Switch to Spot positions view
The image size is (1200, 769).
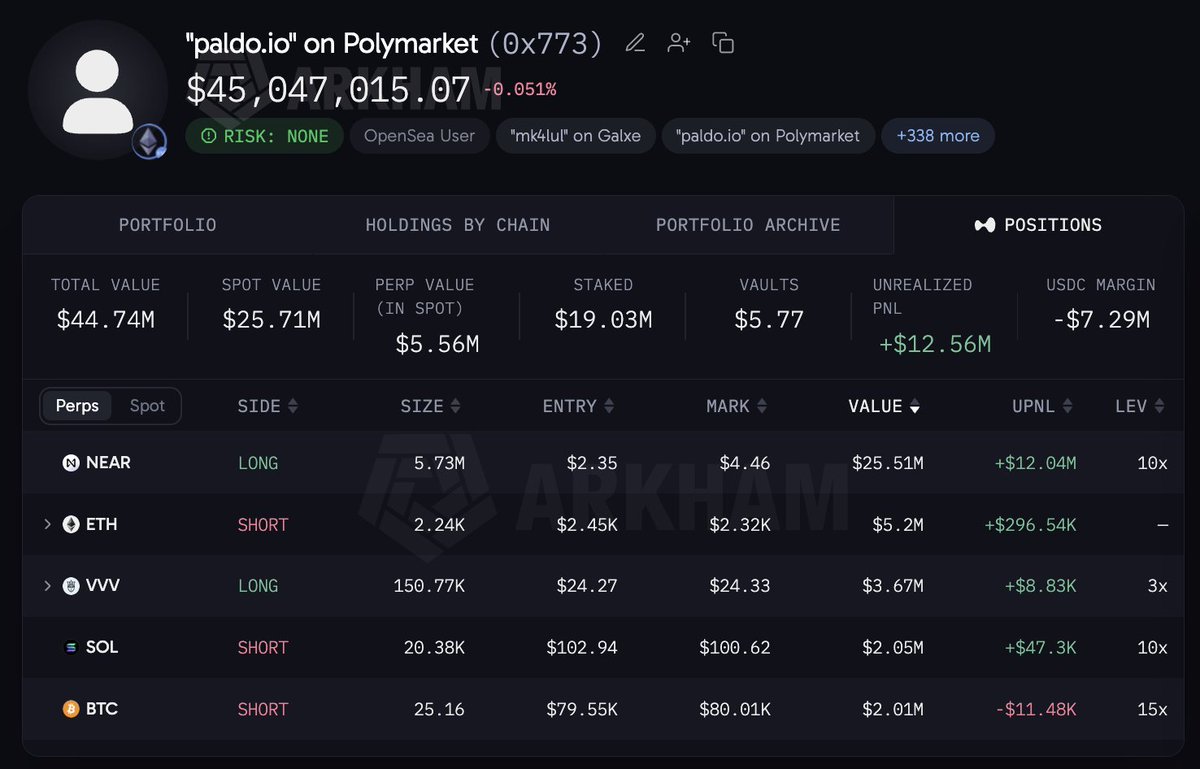147,406
